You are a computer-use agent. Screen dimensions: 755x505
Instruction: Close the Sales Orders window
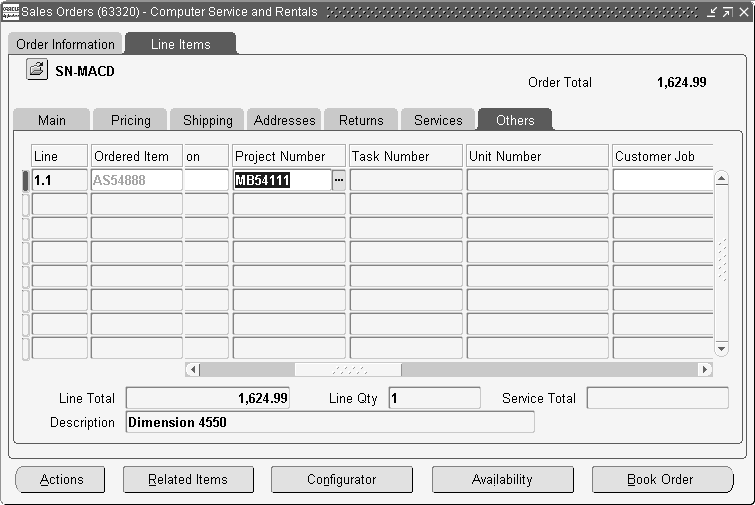[x=744, y=12]
